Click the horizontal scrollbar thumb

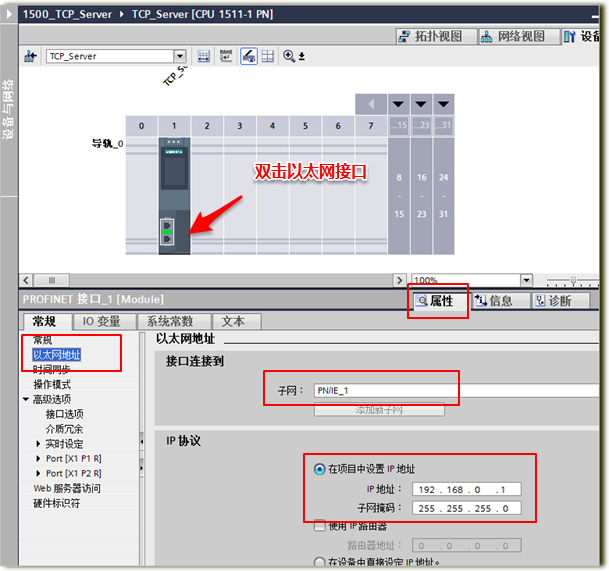tap(52, 280)
